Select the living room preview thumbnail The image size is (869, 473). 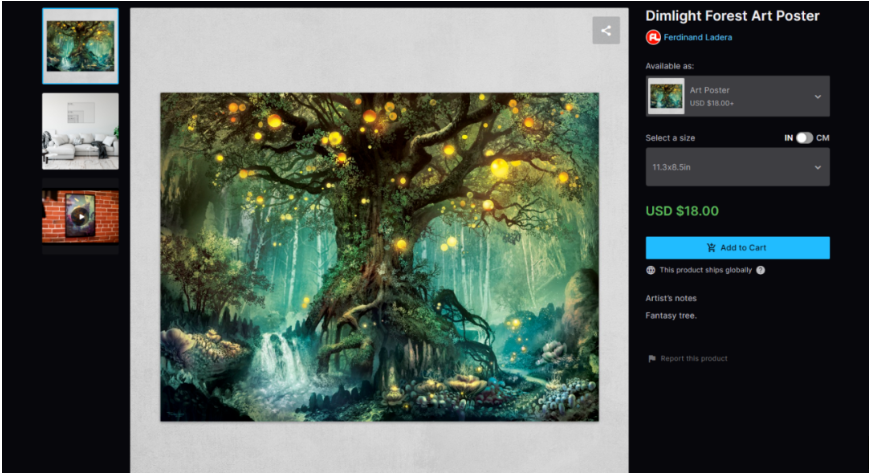click(80, 131)
